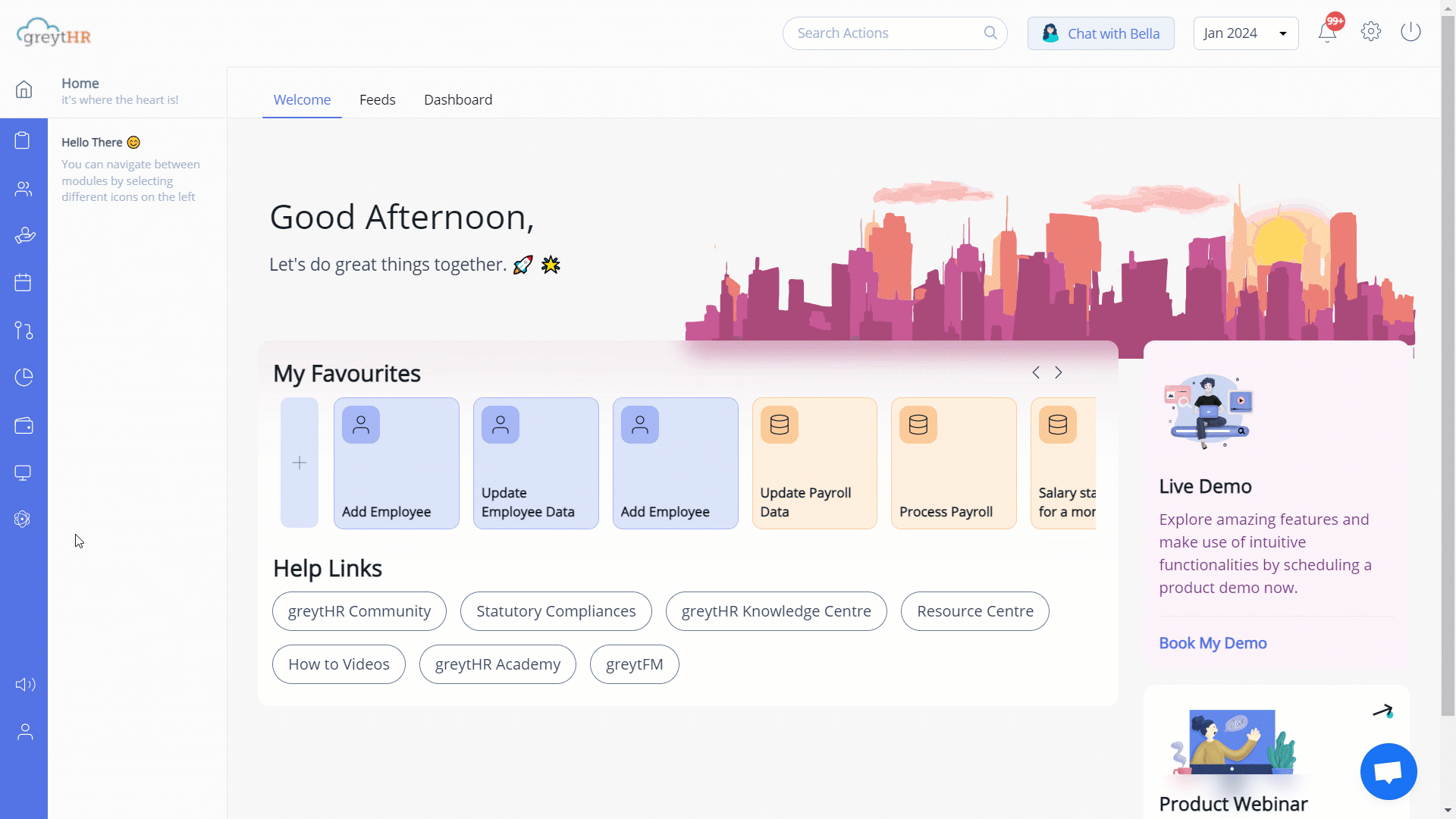Open Resource Centre help link
This screenshot has width=1456, height=819.
click(975, 611)
